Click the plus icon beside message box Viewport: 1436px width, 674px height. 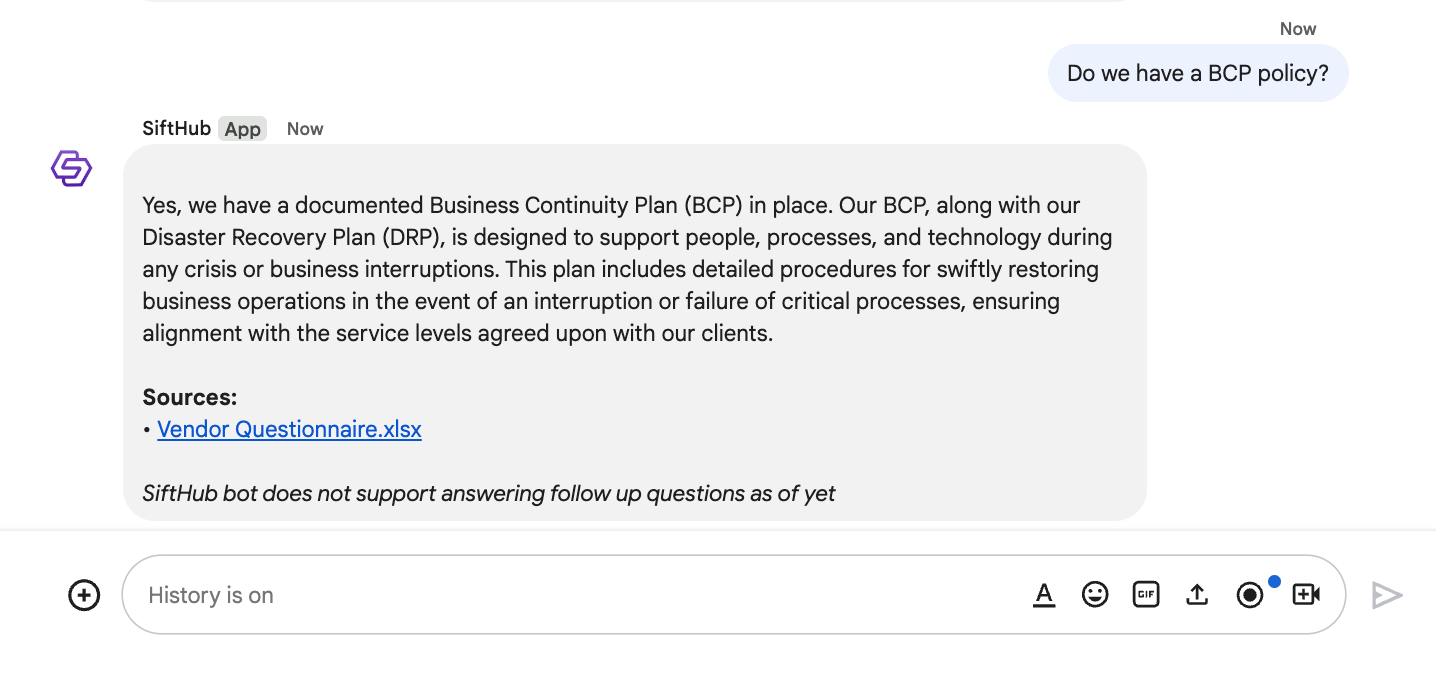[x=84, y=595]
